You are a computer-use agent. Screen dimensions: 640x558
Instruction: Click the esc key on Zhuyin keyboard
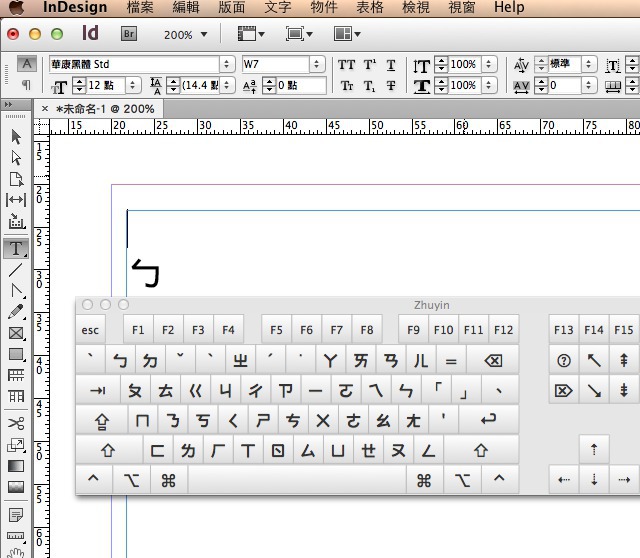point(90,329)
